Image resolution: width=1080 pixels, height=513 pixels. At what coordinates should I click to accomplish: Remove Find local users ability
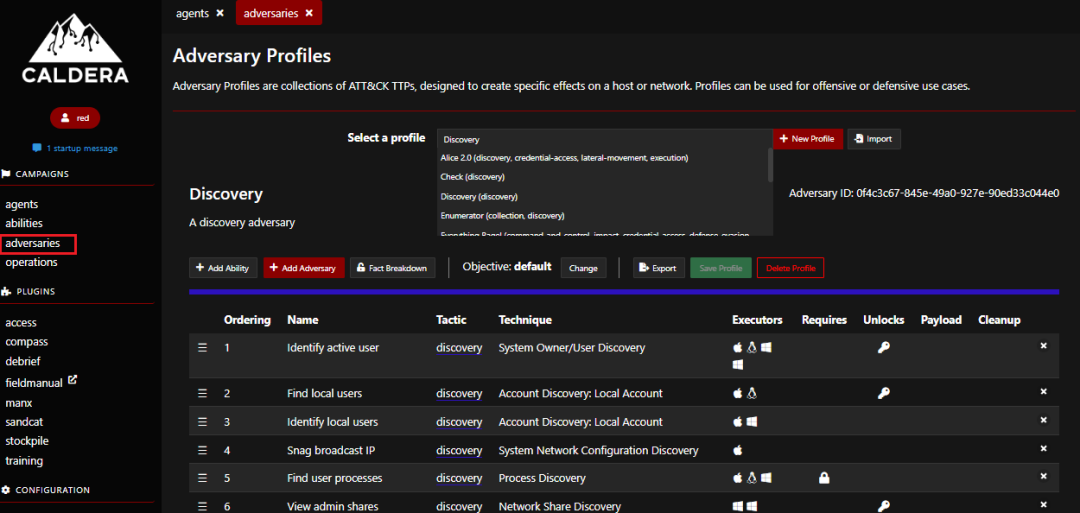click(x=1043, y=391)
